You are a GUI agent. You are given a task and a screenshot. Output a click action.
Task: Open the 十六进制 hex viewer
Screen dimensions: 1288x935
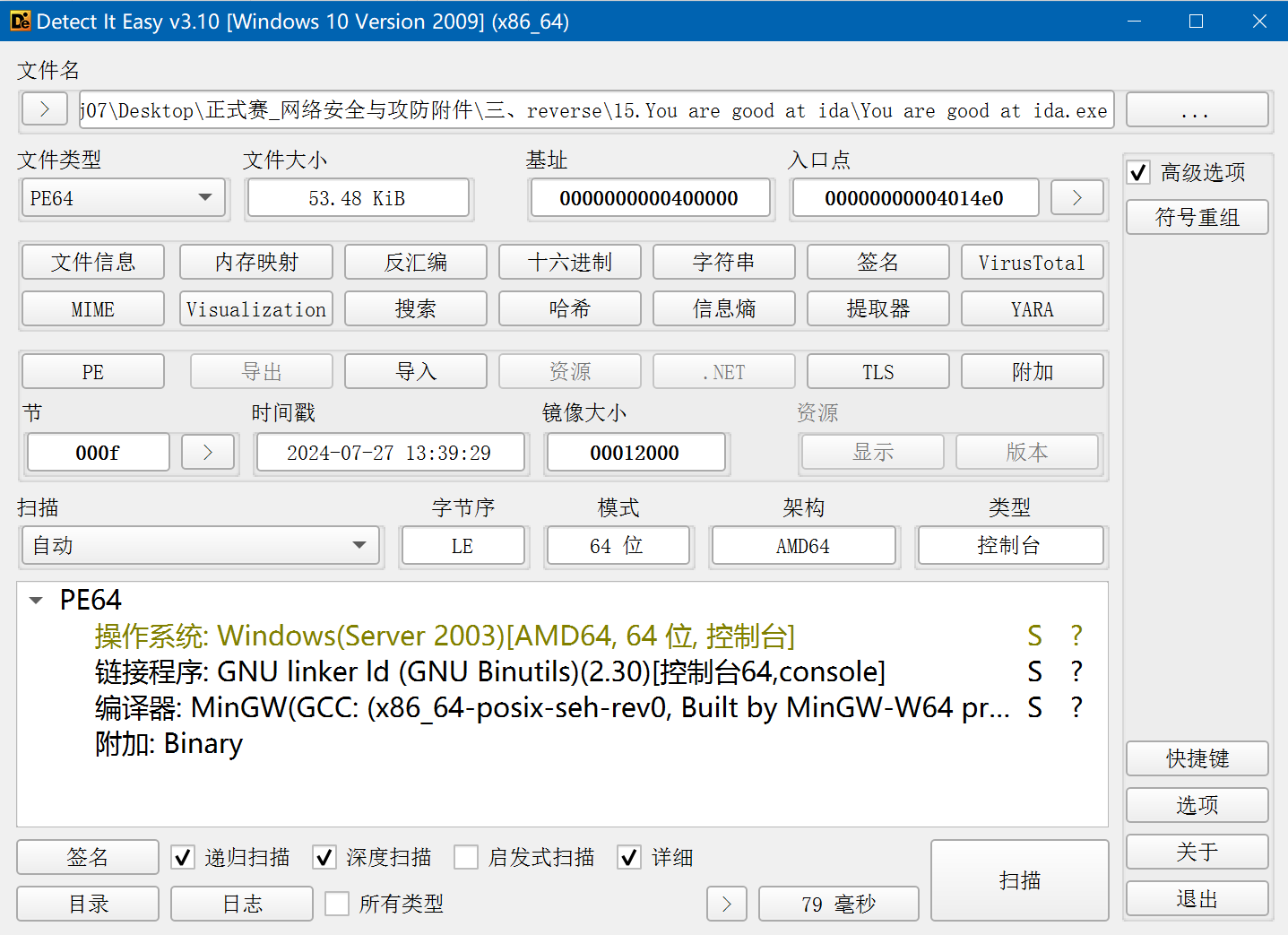click(569, 262)
